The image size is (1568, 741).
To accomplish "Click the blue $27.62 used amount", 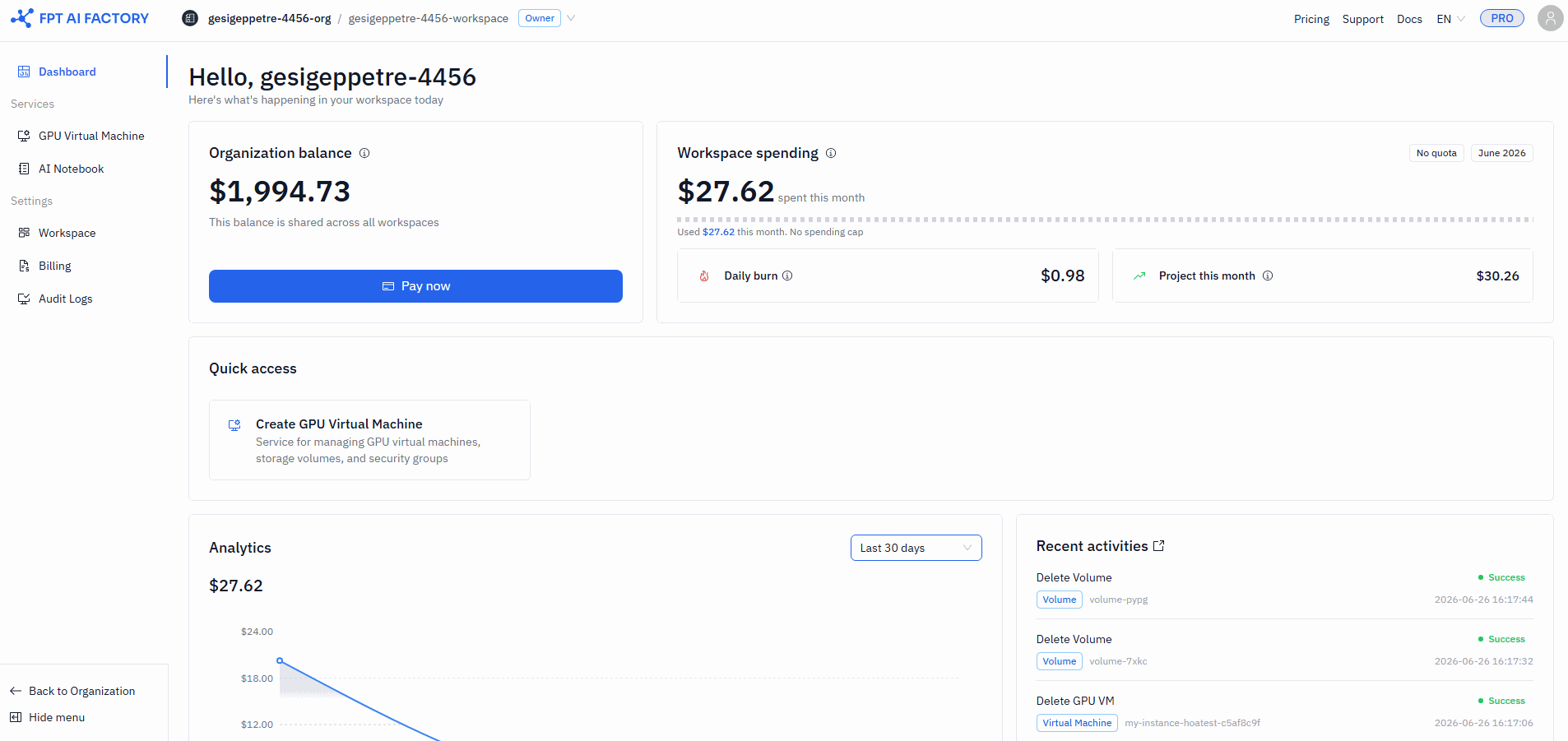I will click(x=718, y=232).
